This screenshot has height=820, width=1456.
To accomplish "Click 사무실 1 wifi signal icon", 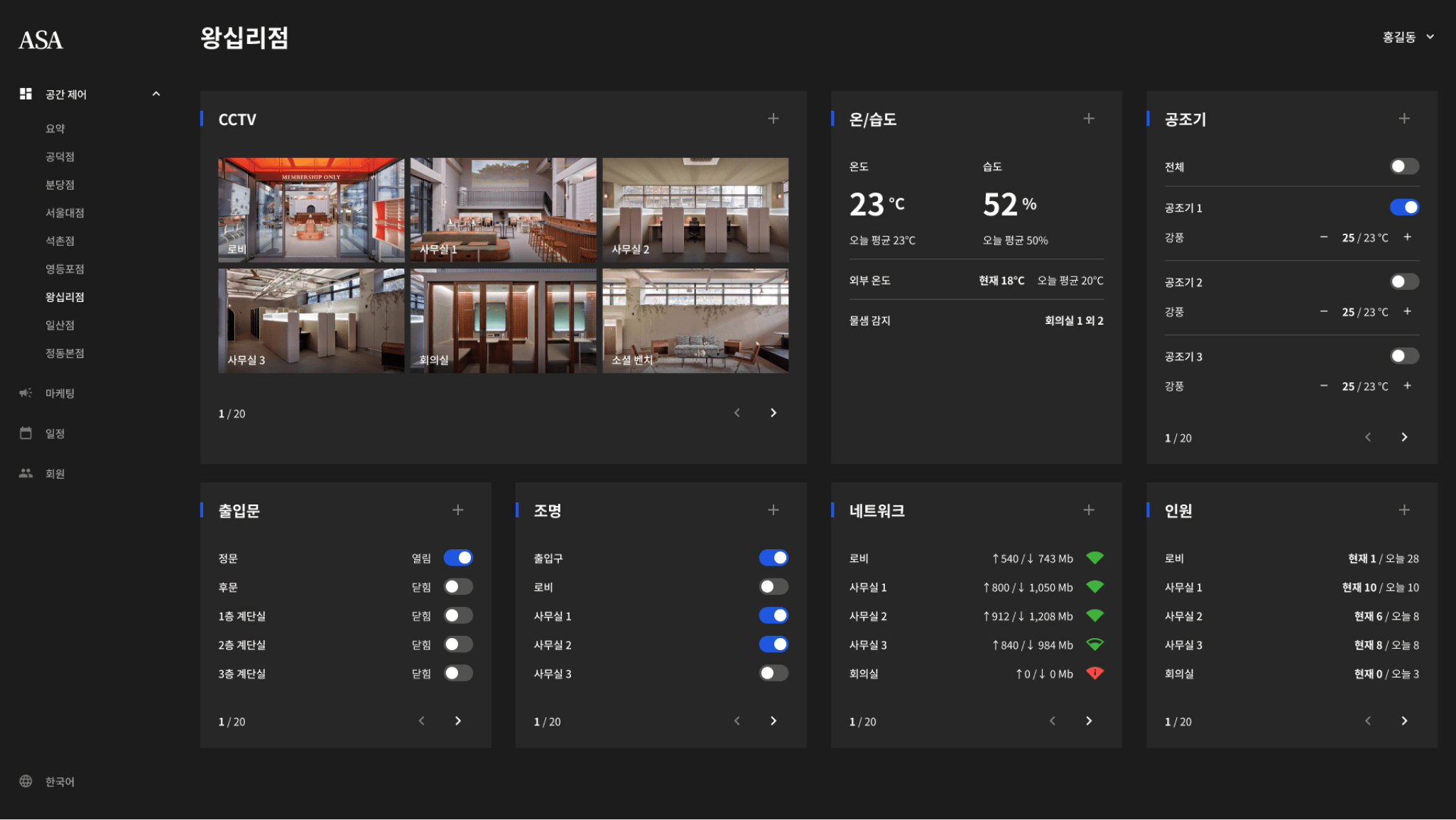I will tap(1095, 587).
